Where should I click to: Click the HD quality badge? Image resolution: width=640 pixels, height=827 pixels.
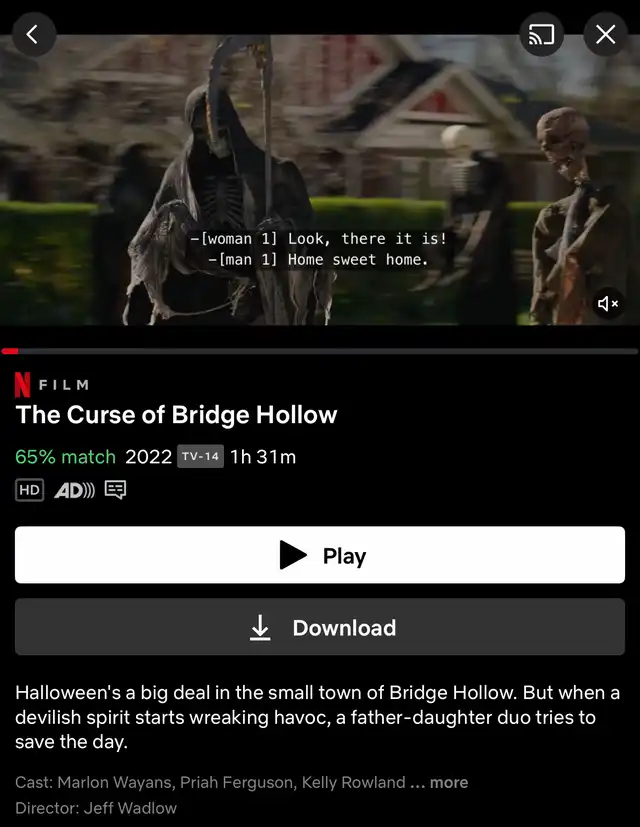pyautogui.click(x=30, y=490)
